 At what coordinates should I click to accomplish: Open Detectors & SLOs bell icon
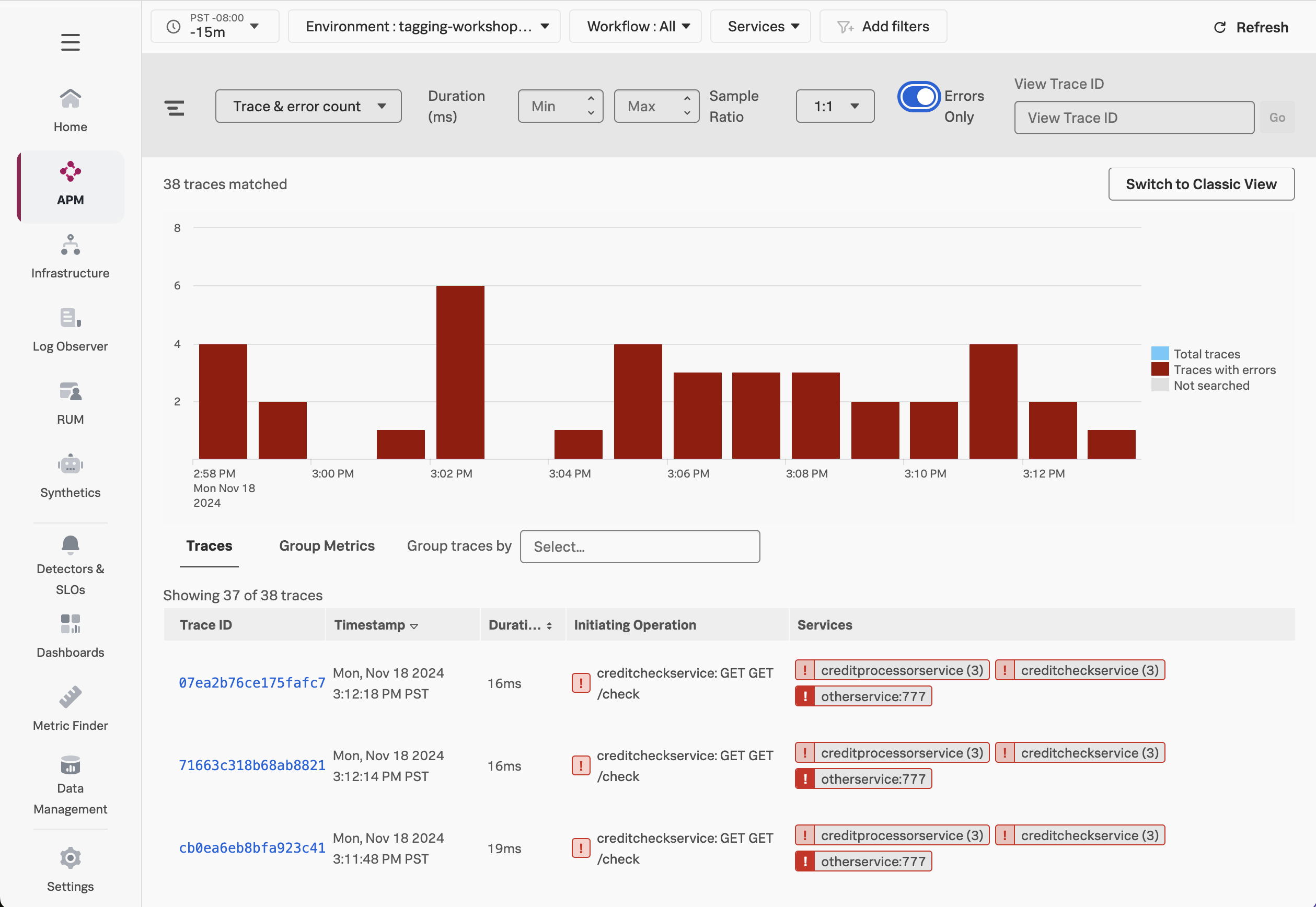(70, 544)
